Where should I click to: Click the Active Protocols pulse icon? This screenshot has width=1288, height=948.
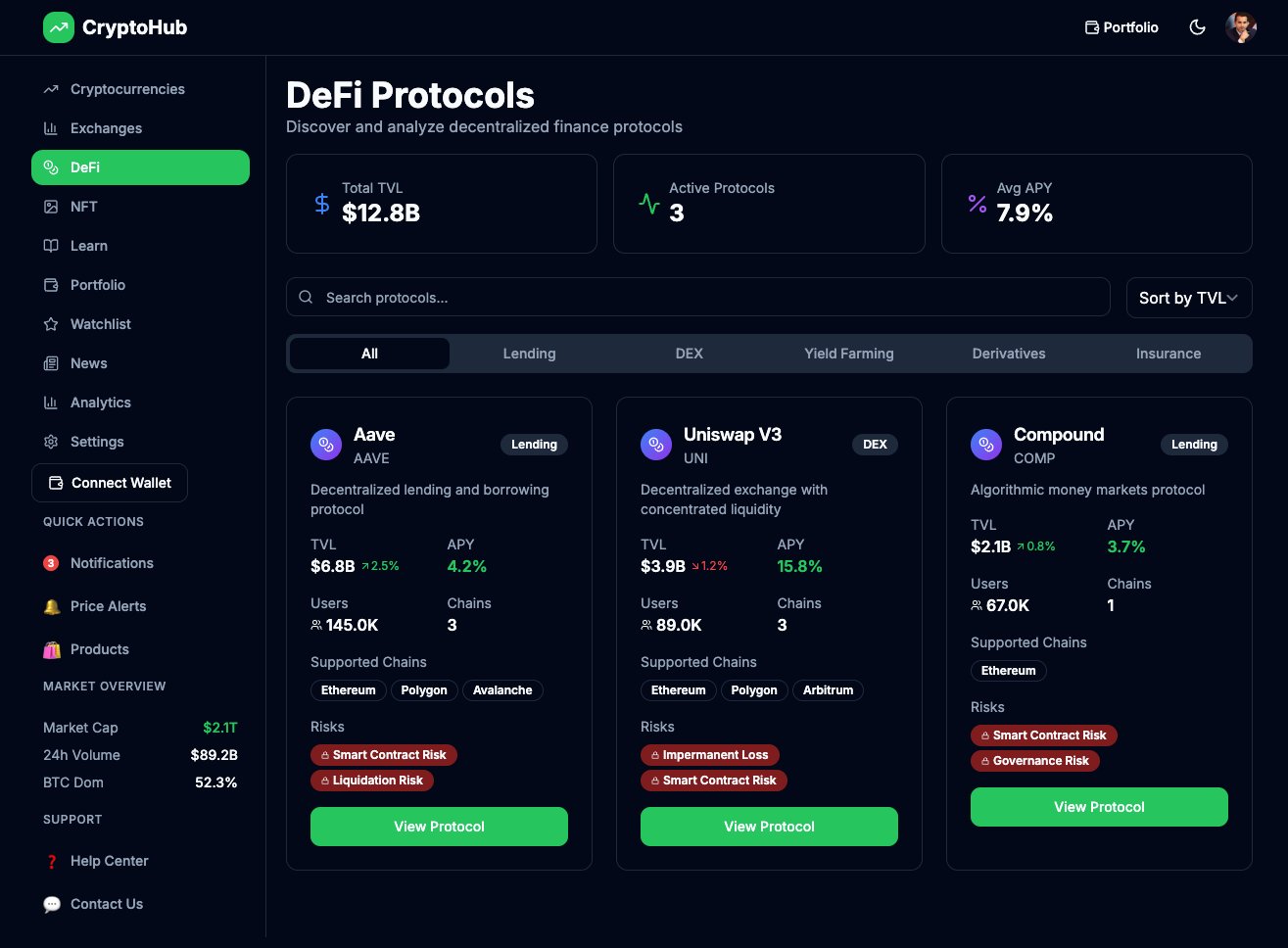649,204
